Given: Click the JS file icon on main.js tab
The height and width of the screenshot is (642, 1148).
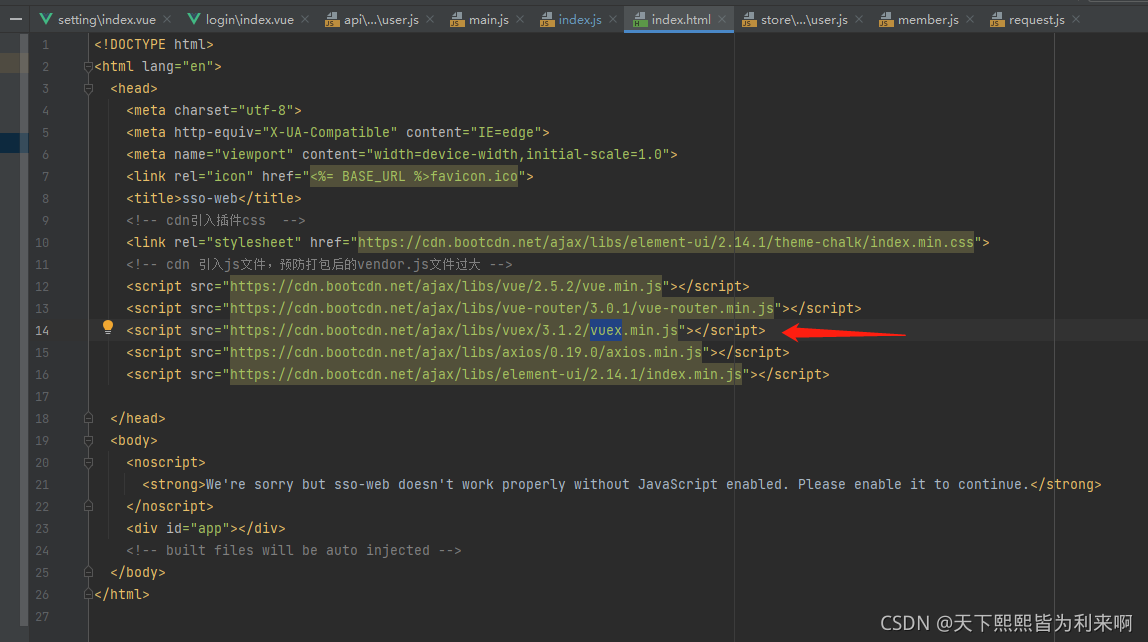Looking at the screenshot, I should [457, 20].
